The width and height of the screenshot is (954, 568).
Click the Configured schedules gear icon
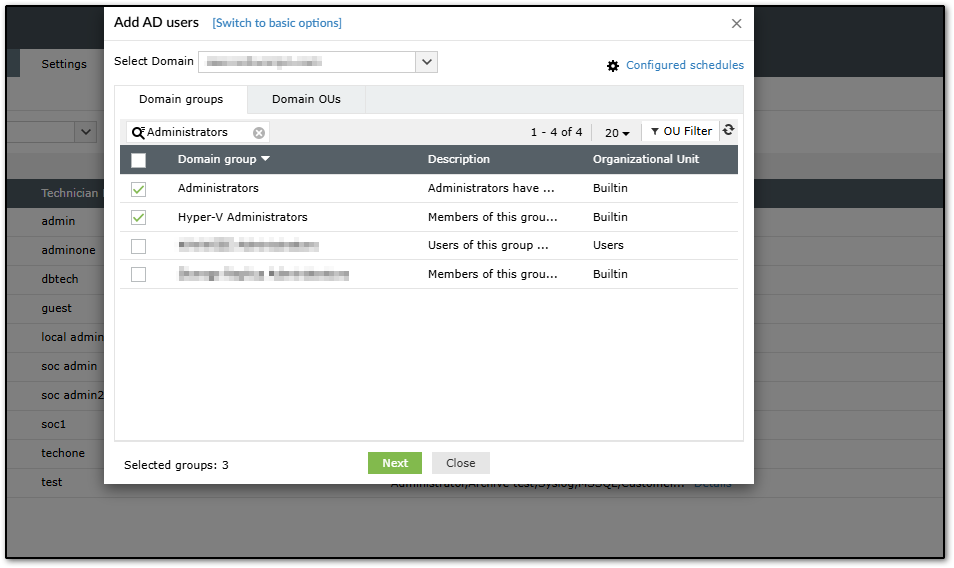[613, 66]
